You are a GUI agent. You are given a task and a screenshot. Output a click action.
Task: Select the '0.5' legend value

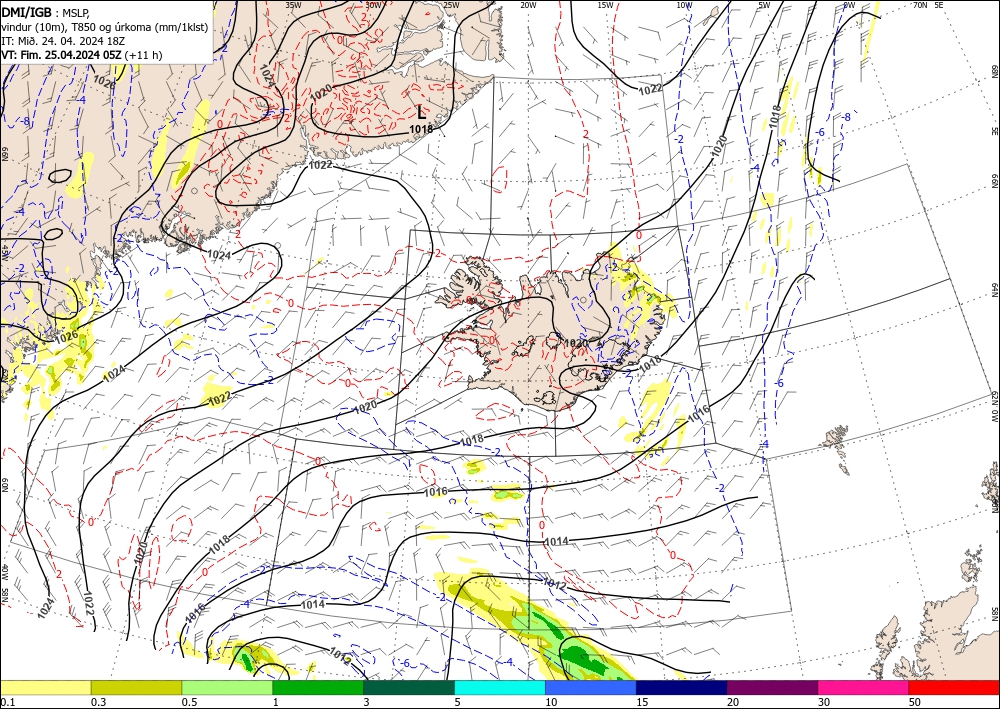[189, 702]
